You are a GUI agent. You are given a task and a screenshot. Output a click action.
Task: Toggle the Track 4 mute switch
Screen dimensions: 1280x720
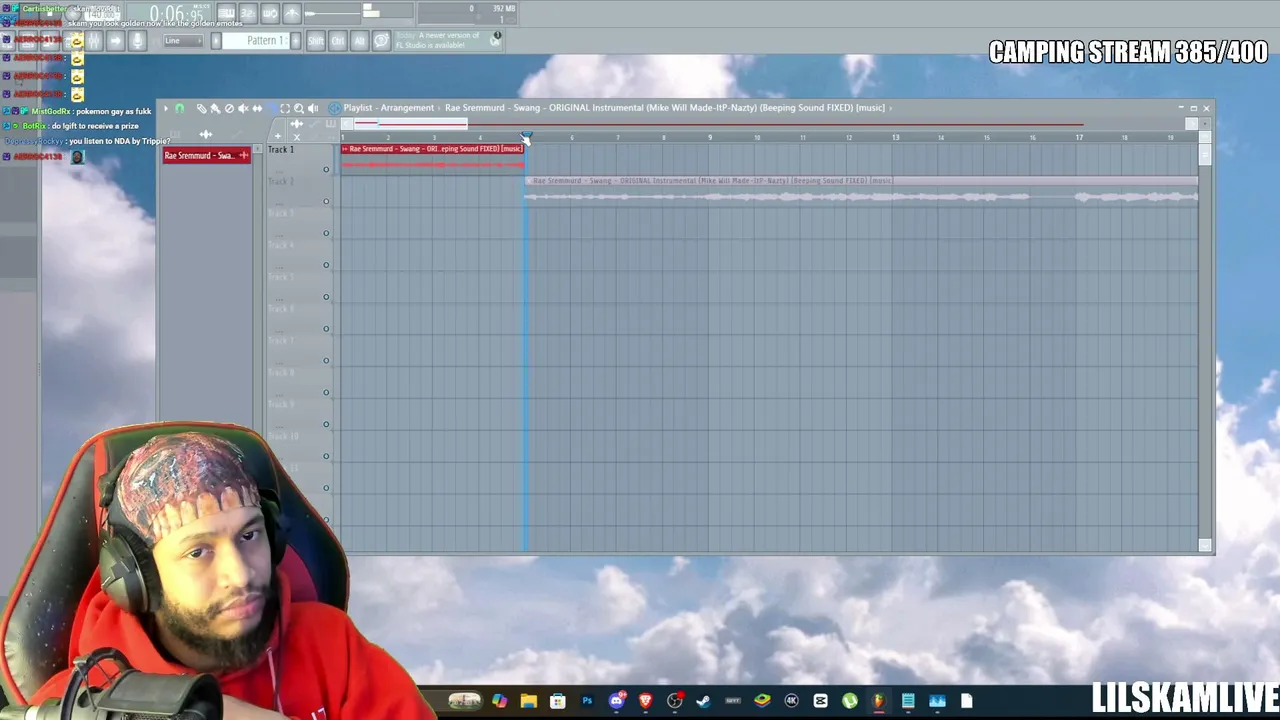[326, 265]
